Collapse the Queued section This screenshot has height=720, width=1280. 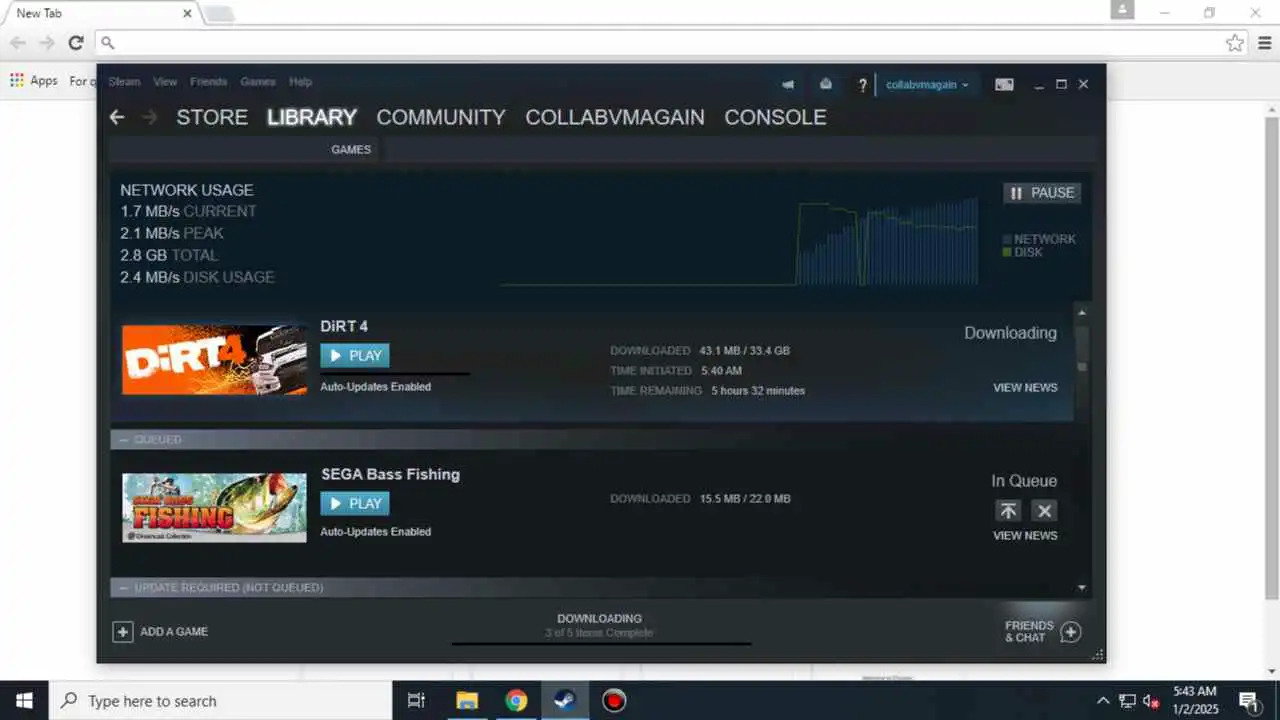coord(124,440)
